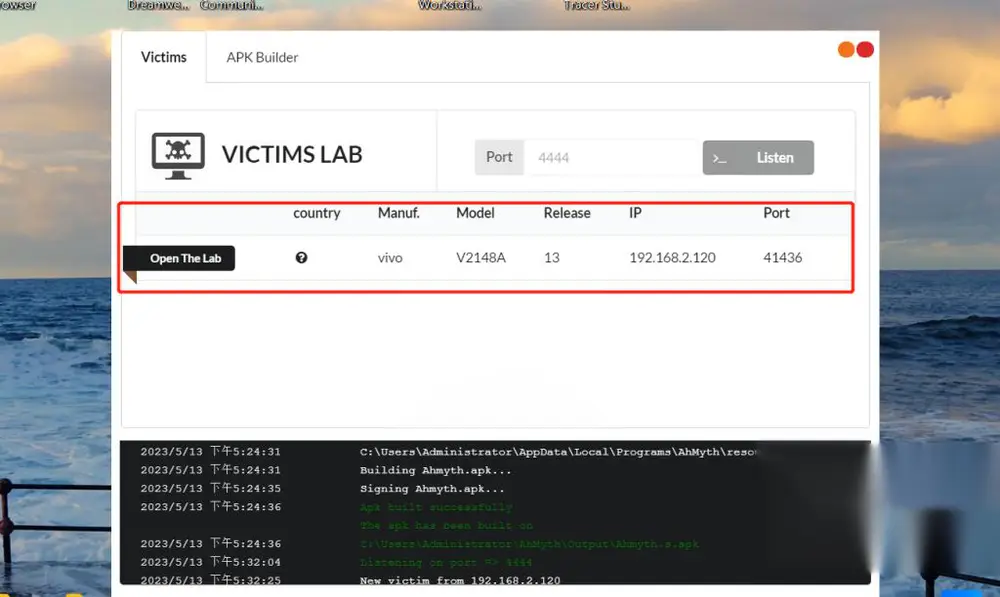This screenshot has width=1000, height=597.
Task: Select the V2148A model cell
Action: tap(481, 258)
